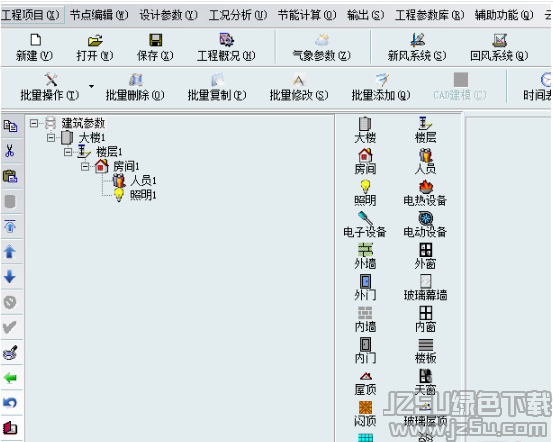Click 批量修改 batch modify
Screen dimensions: 553x442
299,87
